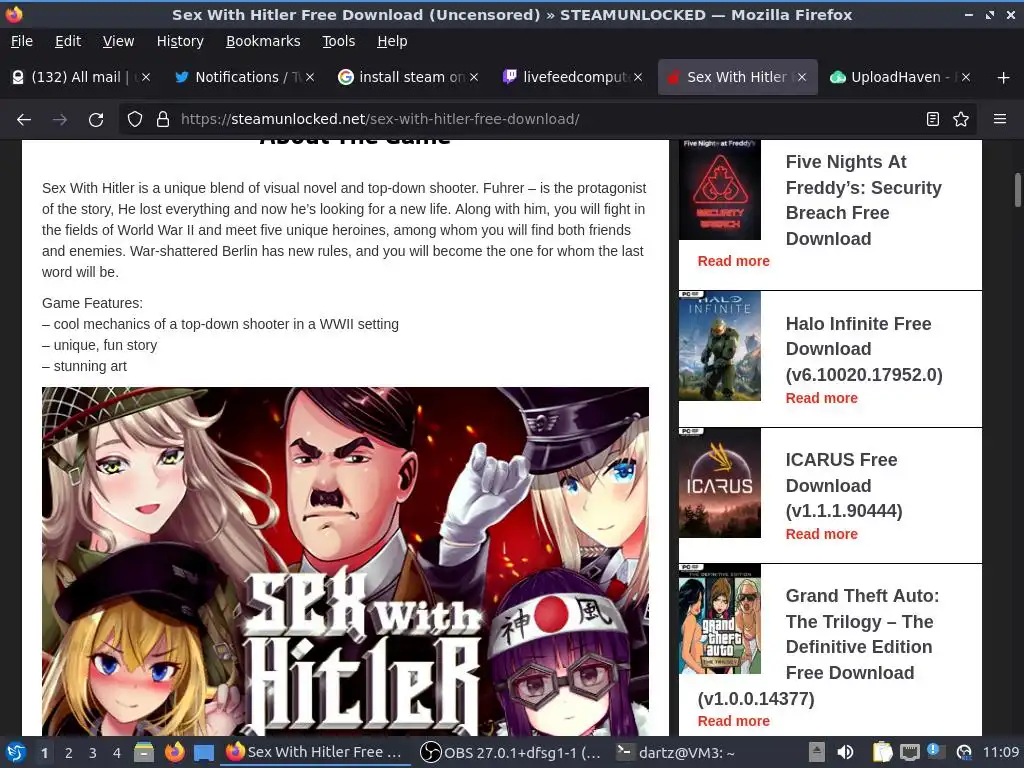Image resolution: width=1024 pixels, height=768 pixels.
Task: Close the UploadHaven tab
Action: click(x=966, y=77)
